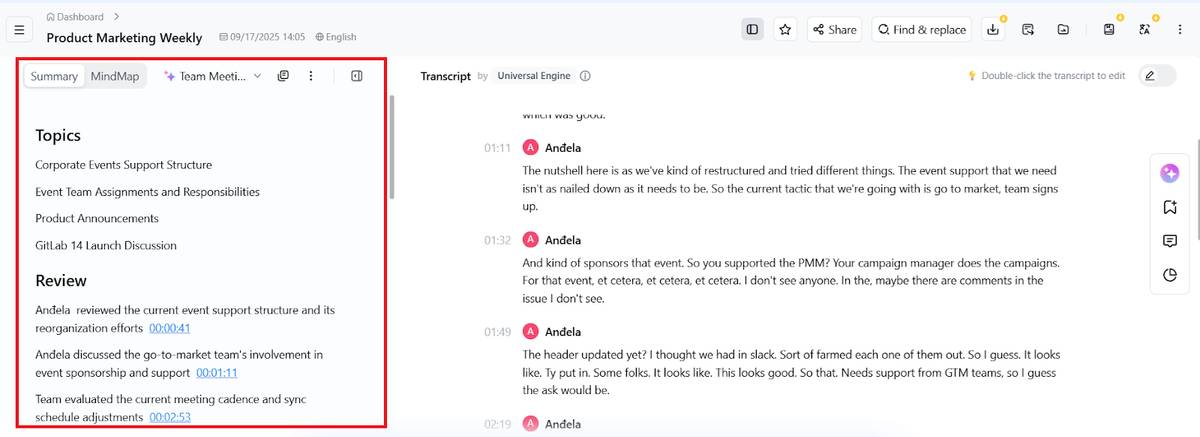This screenshot has width=1200, height=437.
Task: Open the summary panel three-dot menu
Action: [311, 76]
